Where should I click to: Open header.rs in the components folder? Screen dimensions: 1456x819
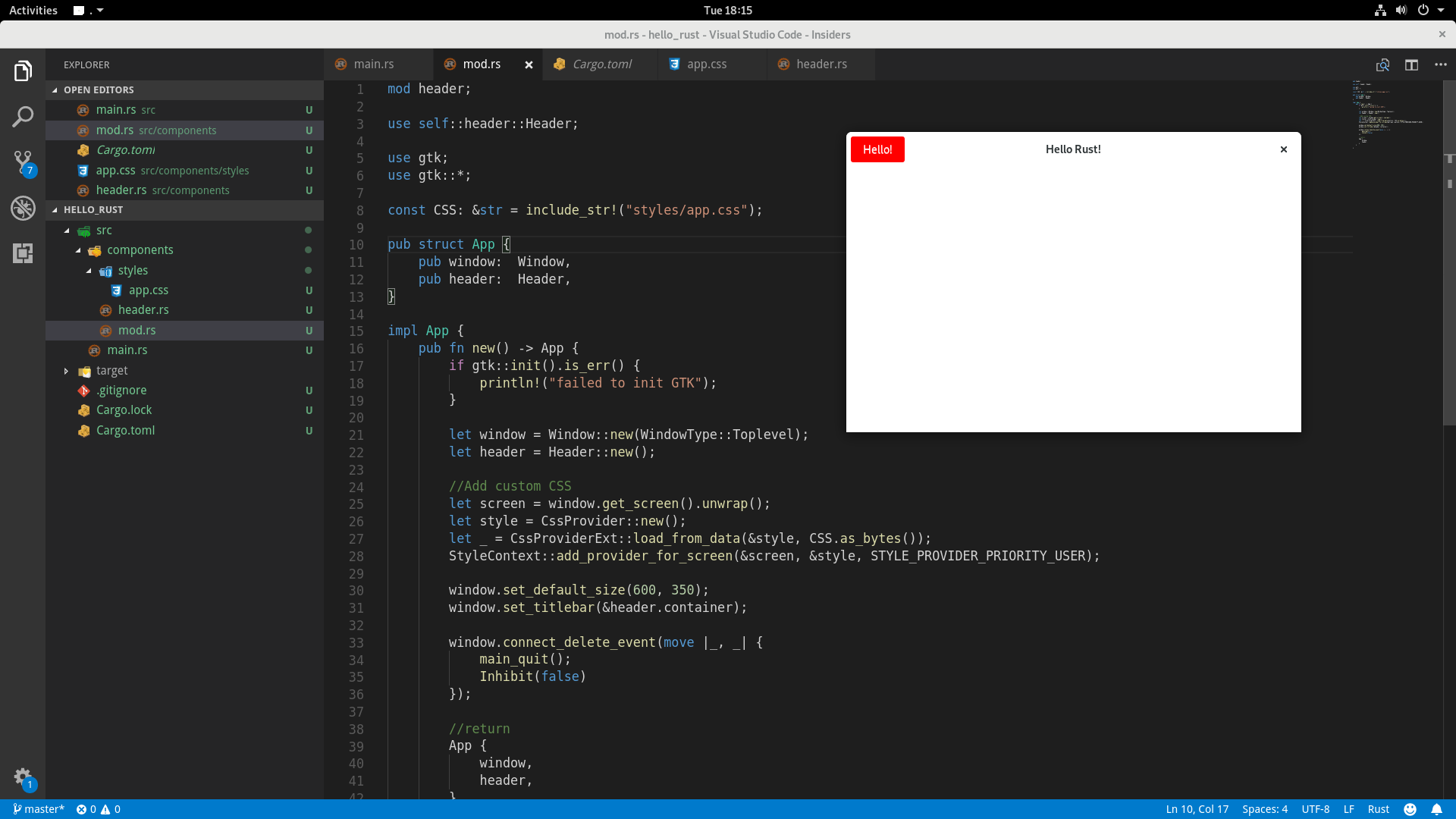pos(184,310)
